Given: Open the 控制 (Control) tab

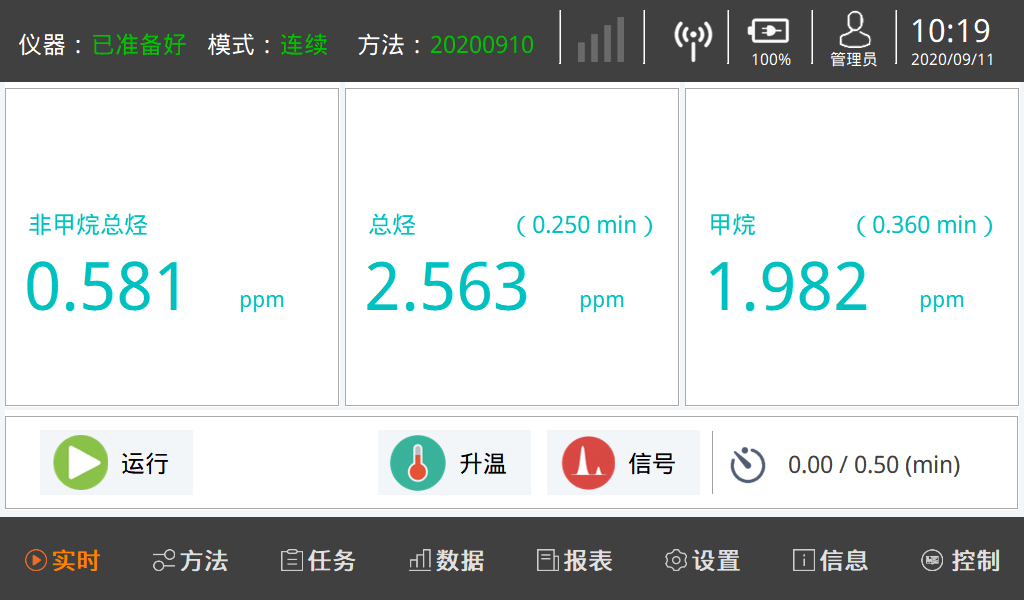Looking at the screenshot, I should point(959,561).
